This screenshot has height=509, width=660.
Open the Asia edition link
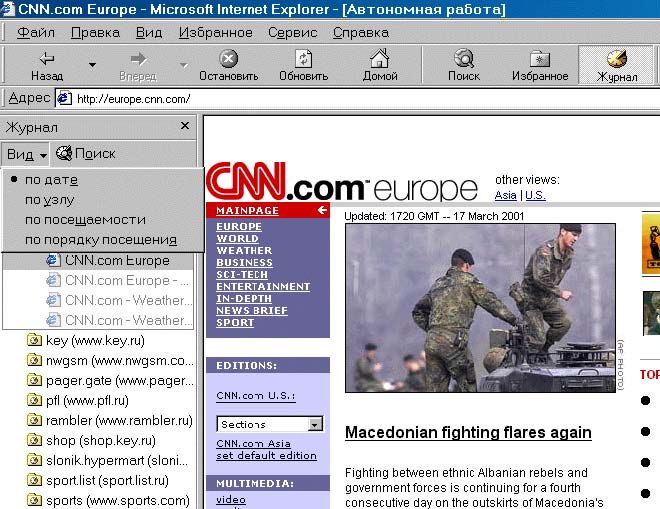coord(506,195)
